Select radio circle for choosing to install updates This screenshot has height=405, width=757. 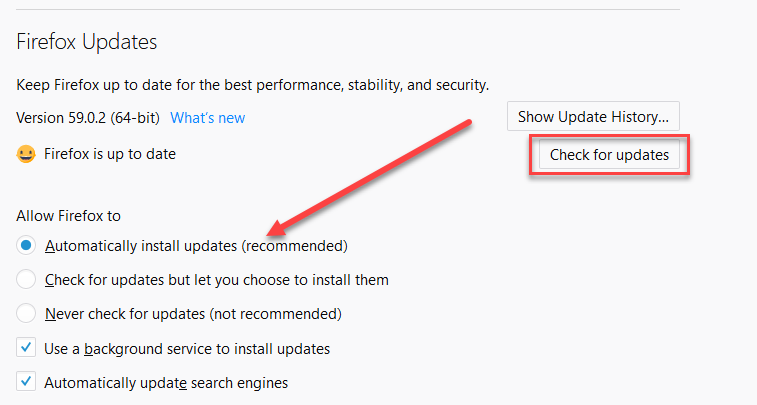[x=26, y=279]
